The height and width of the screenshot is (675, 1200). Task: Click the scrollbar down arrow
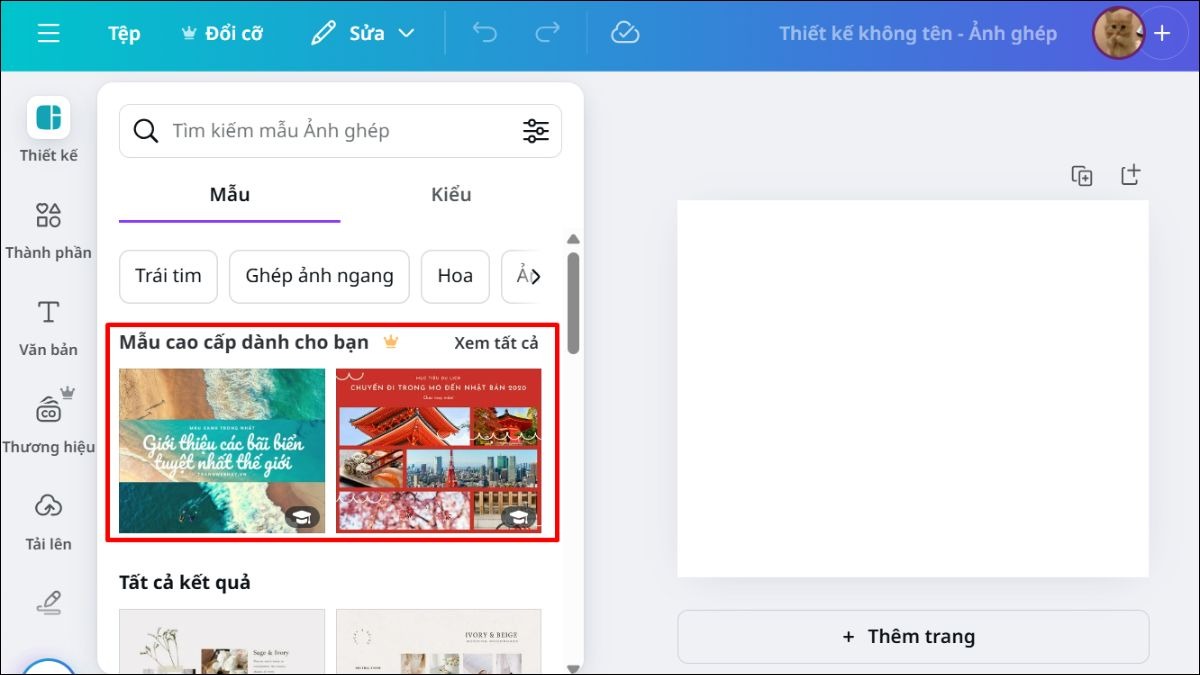click(573, 668)
